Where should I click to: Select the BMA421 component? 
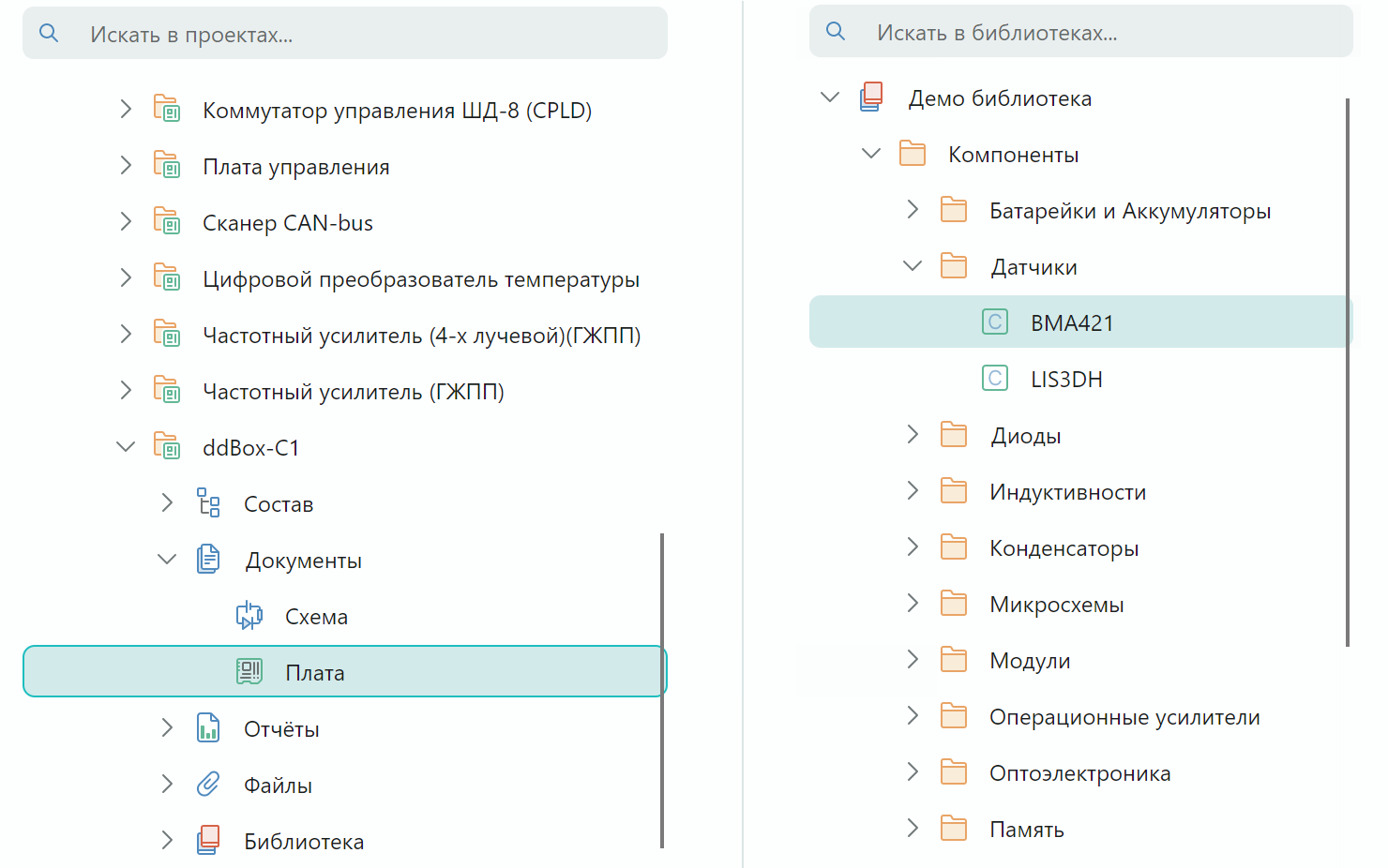pos(1072,323)
